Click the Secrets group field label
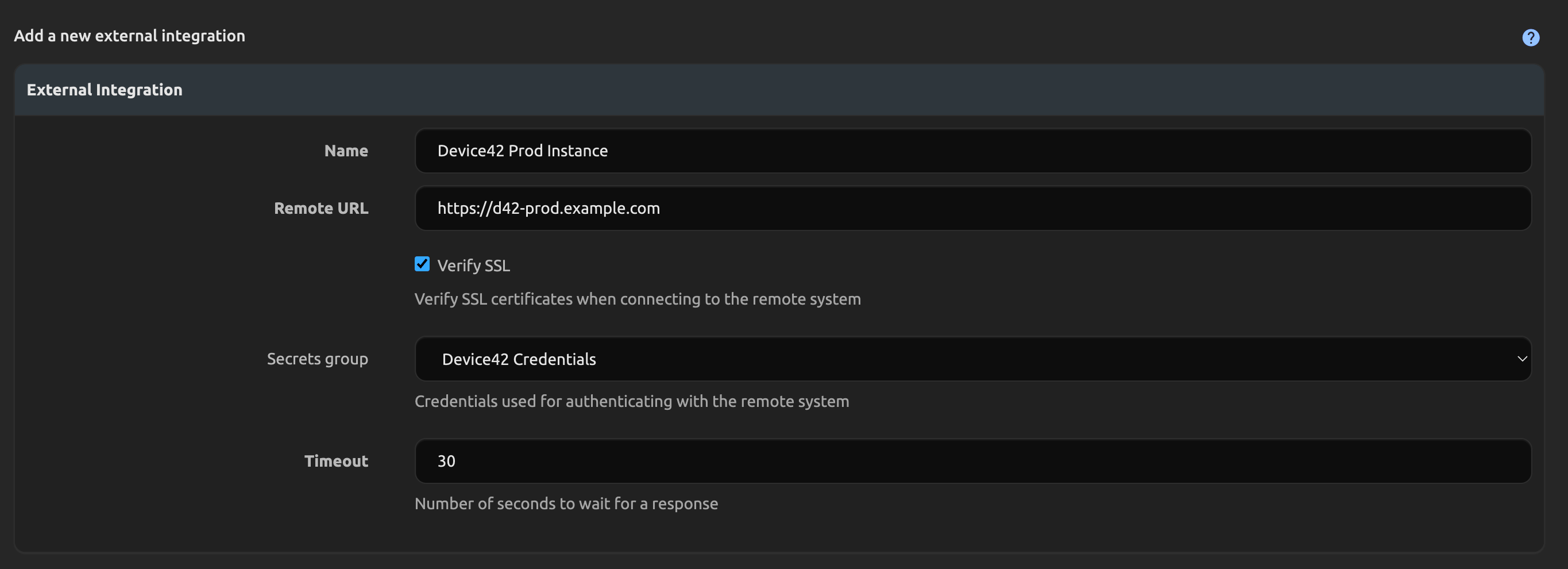1568x569 pixels. tap(317, 359)
